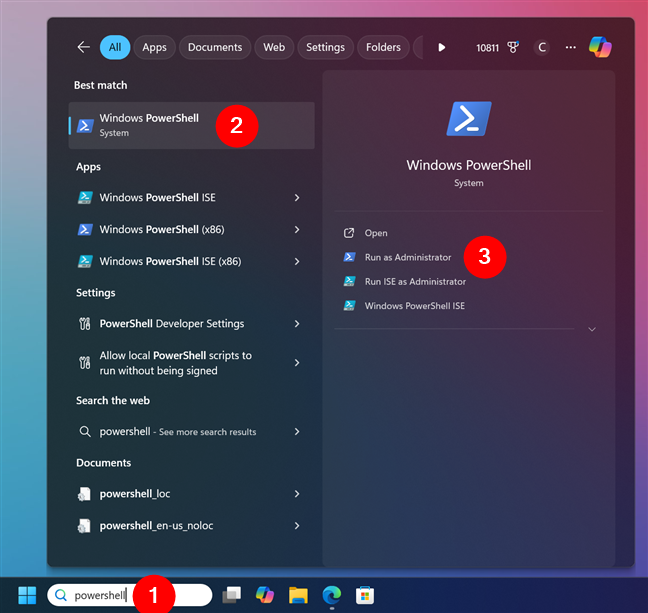Screen dimensions: 648x613
Task: Click the powershell_loc file name
Action: click(135, 494)
